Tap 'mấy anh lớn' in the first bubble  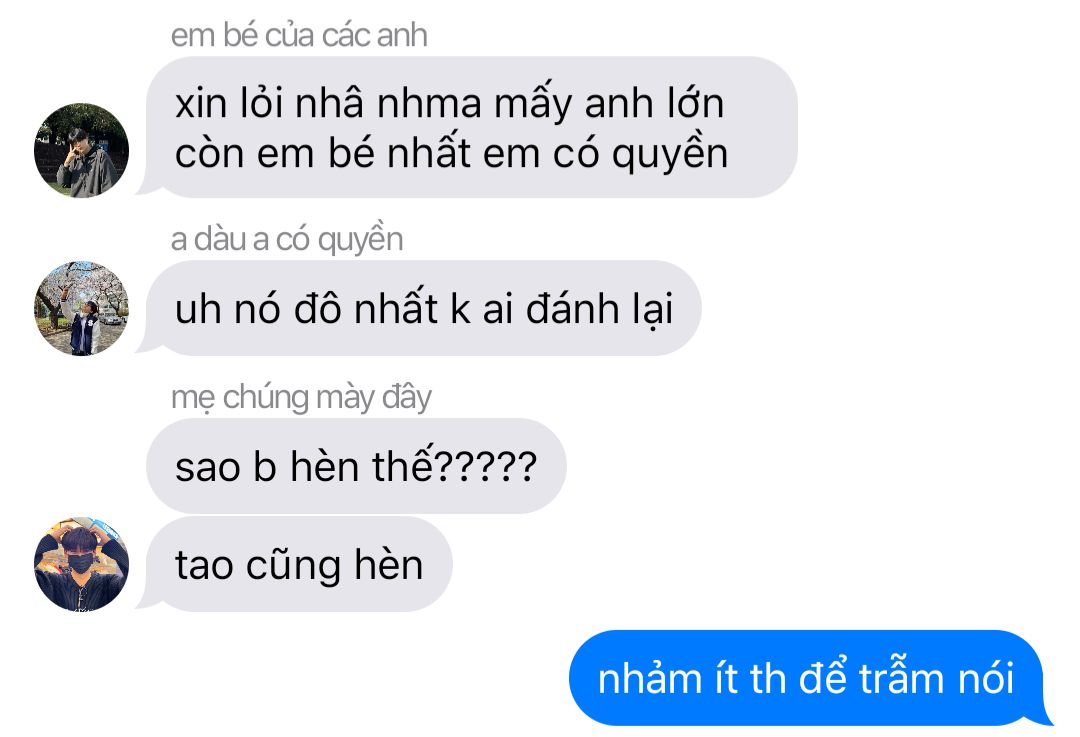pyautogui.click(x=609, y=105)
